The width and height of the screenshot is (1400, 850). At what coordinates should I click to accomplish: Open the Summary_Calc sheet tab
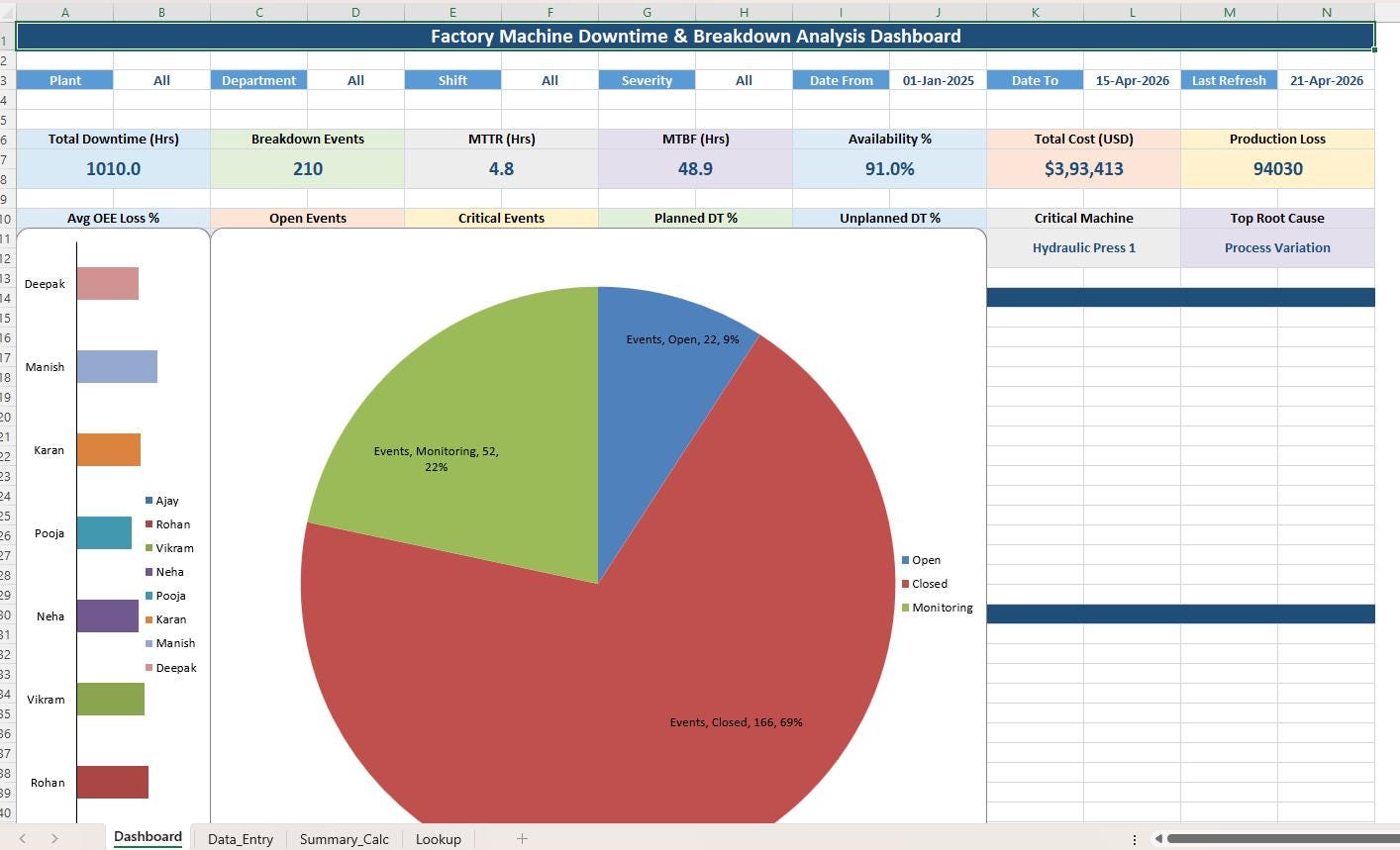[x=345, y=839]
